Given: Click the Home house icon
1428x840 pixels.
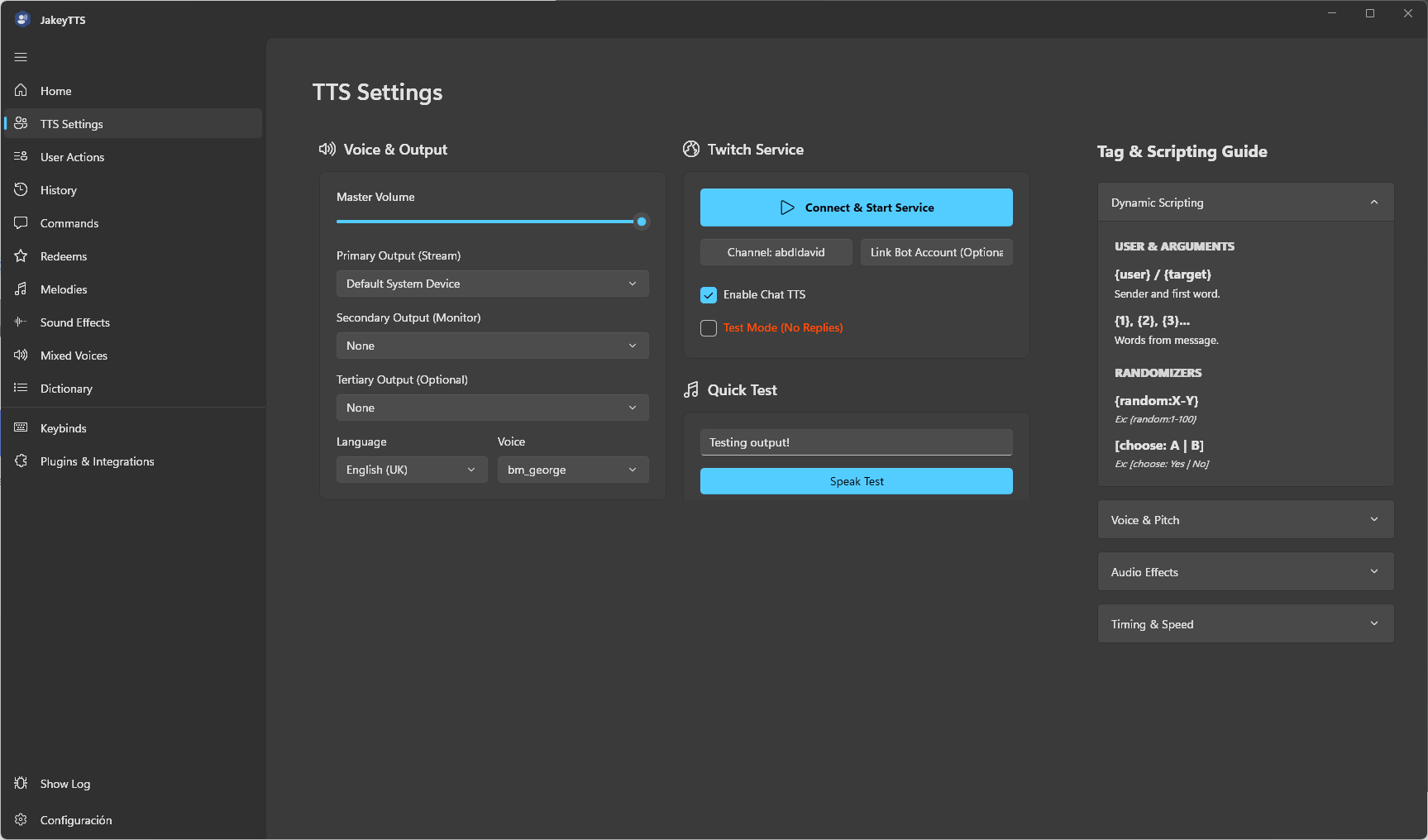Looking at the screenshot, I should click(21, 90).
